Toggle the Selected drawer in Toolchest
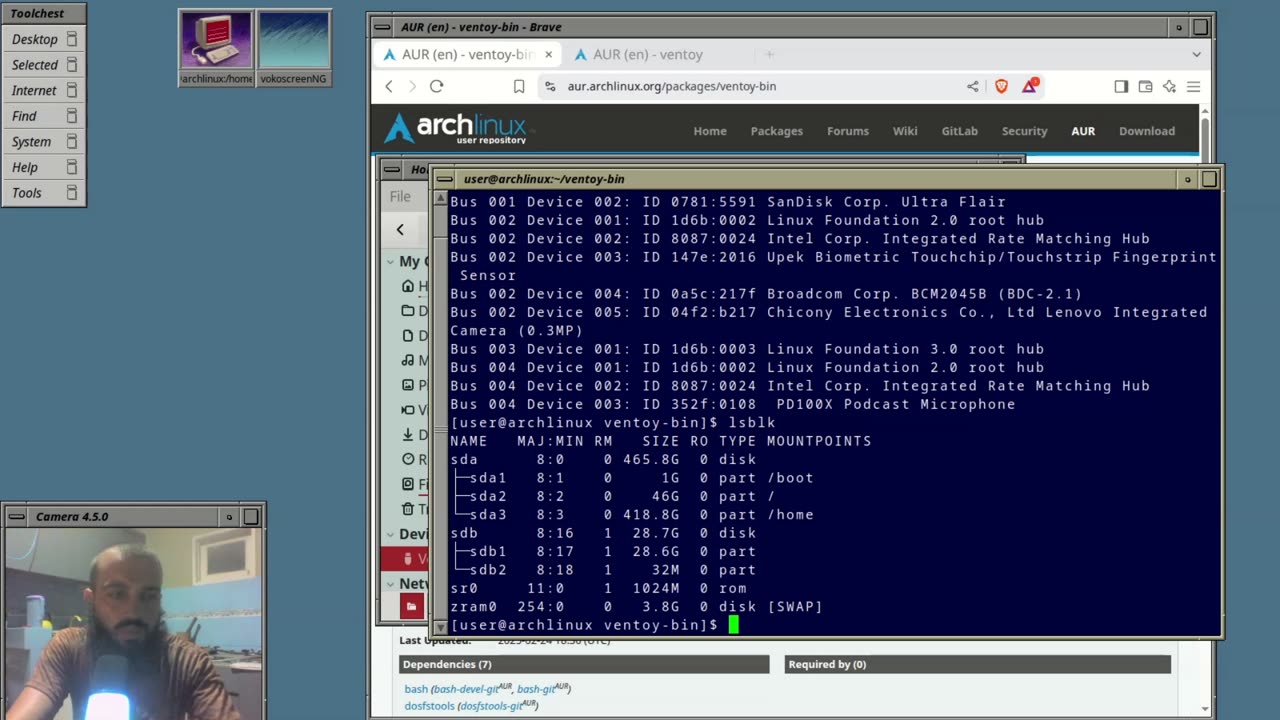Image resolution: width=1280 pixels, height=720 pixels. 72,65
